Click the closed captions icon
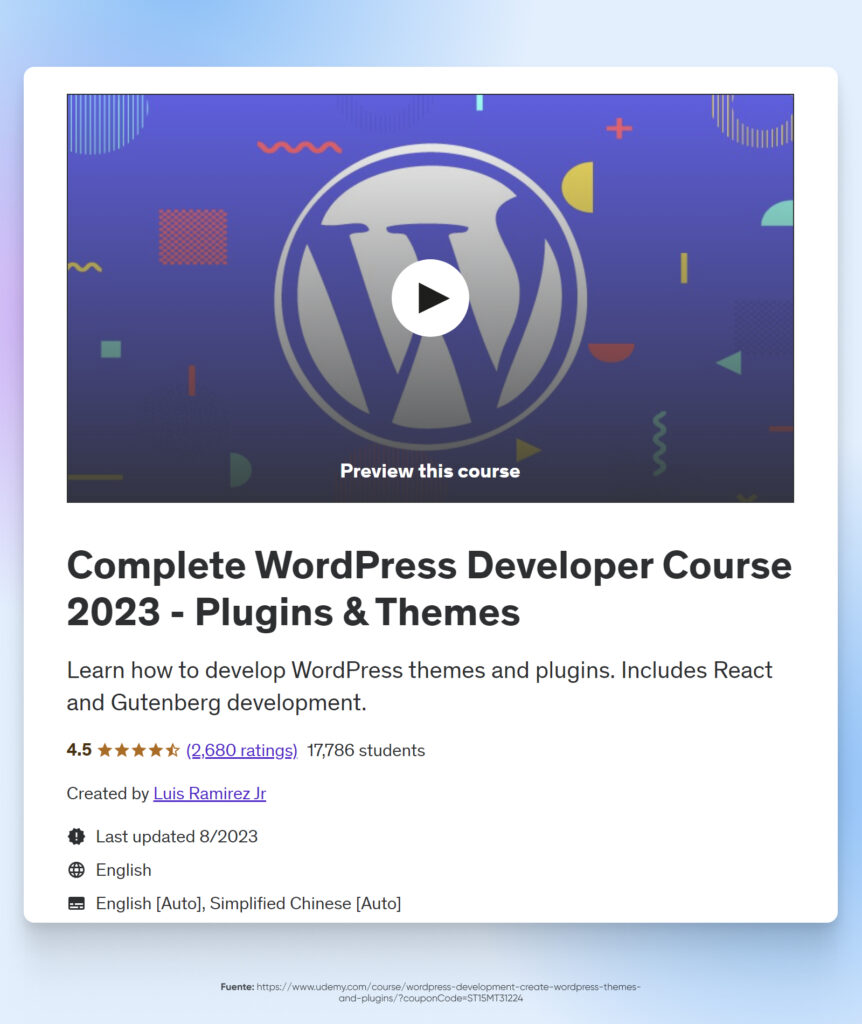This screenshot has height=1024, width=862. (76, 904)
